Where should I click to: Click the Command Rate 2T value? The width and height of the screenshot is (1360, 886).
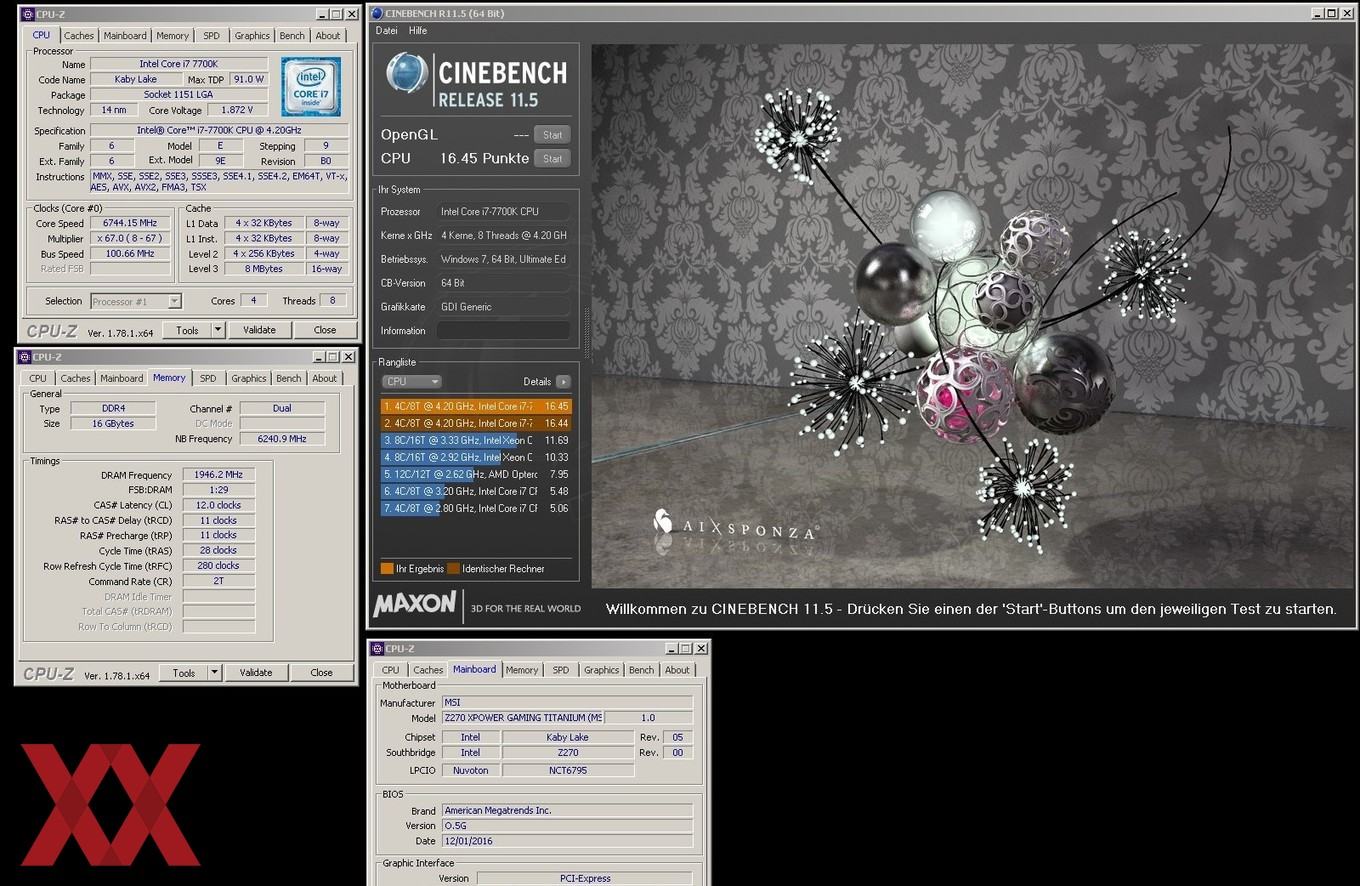pos(219,581)
